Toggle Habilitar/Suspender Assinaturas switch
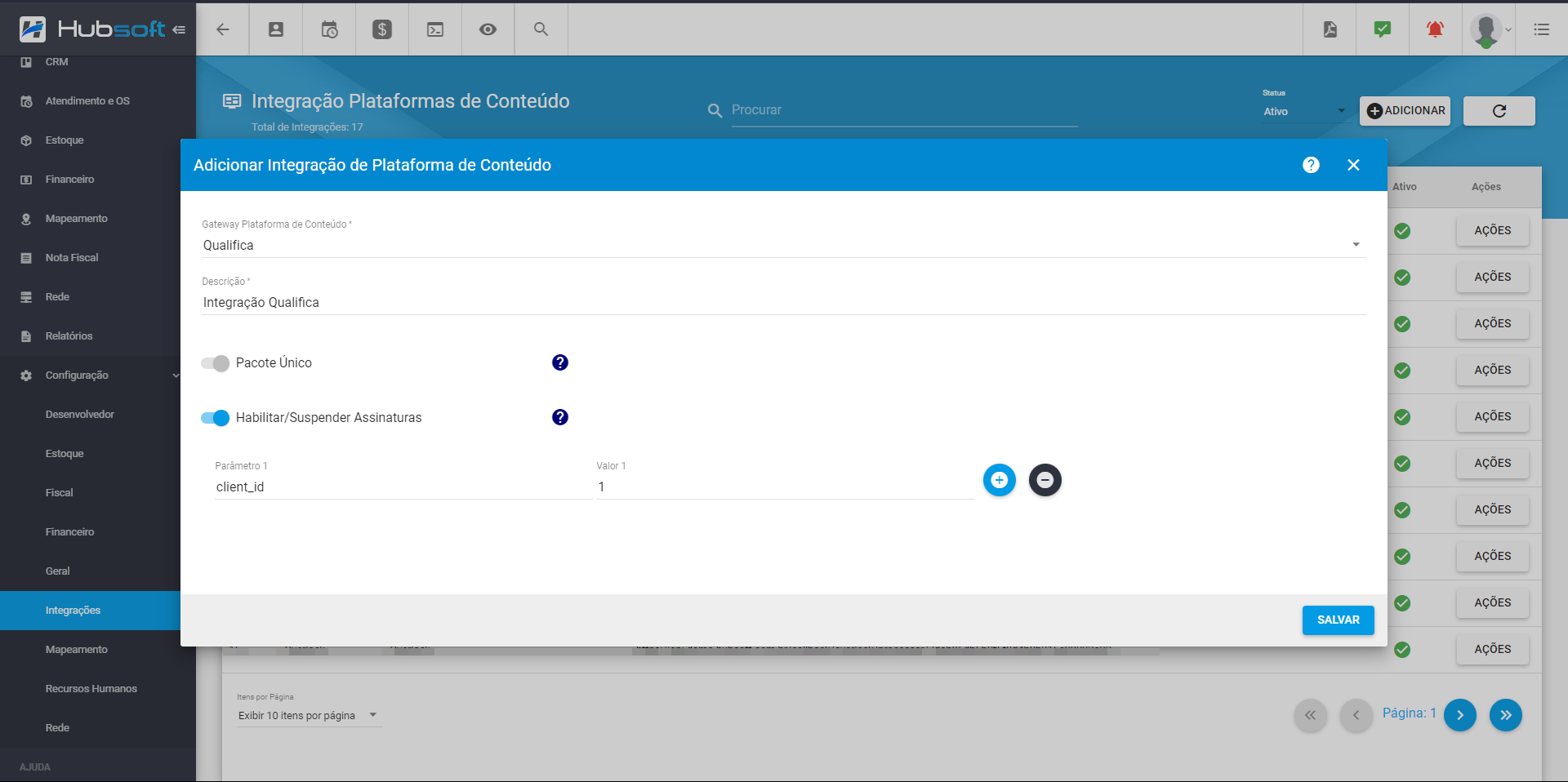The image size is (1568, 782). pos(216,418)
